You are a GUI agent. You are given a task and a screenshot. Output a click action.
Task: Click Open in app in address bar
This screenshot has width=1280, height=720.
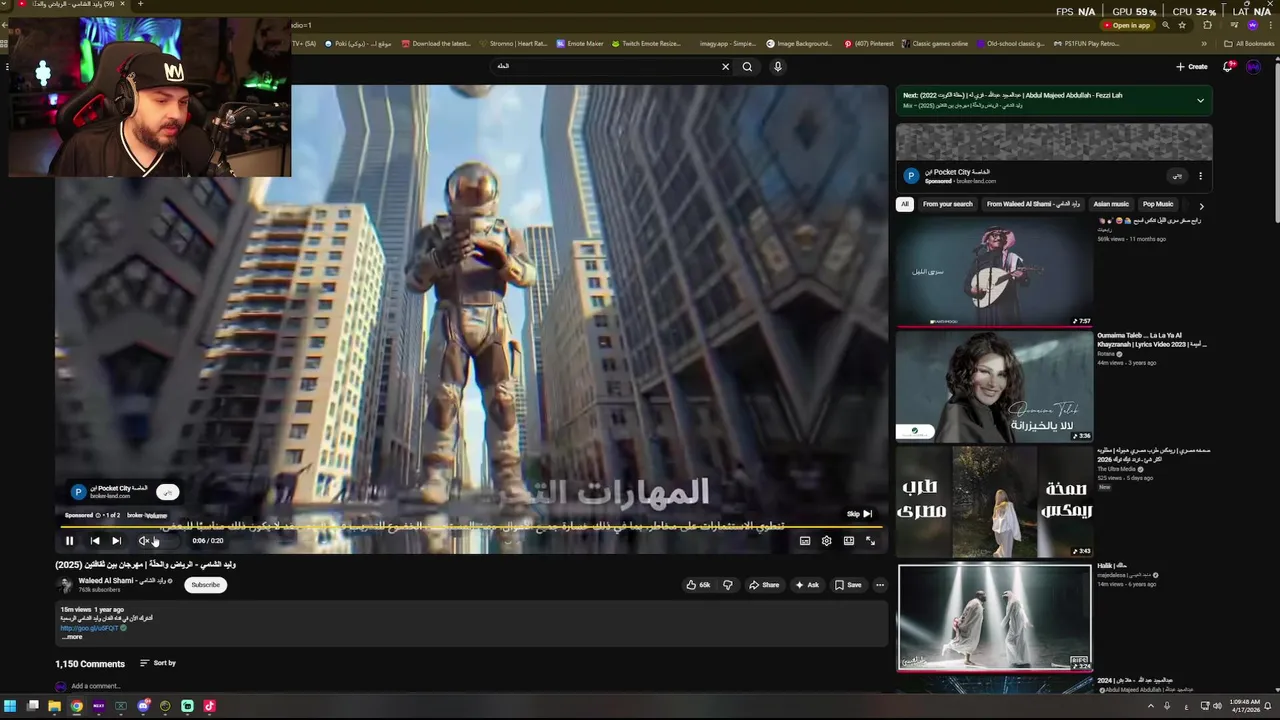click(1127, 25)
